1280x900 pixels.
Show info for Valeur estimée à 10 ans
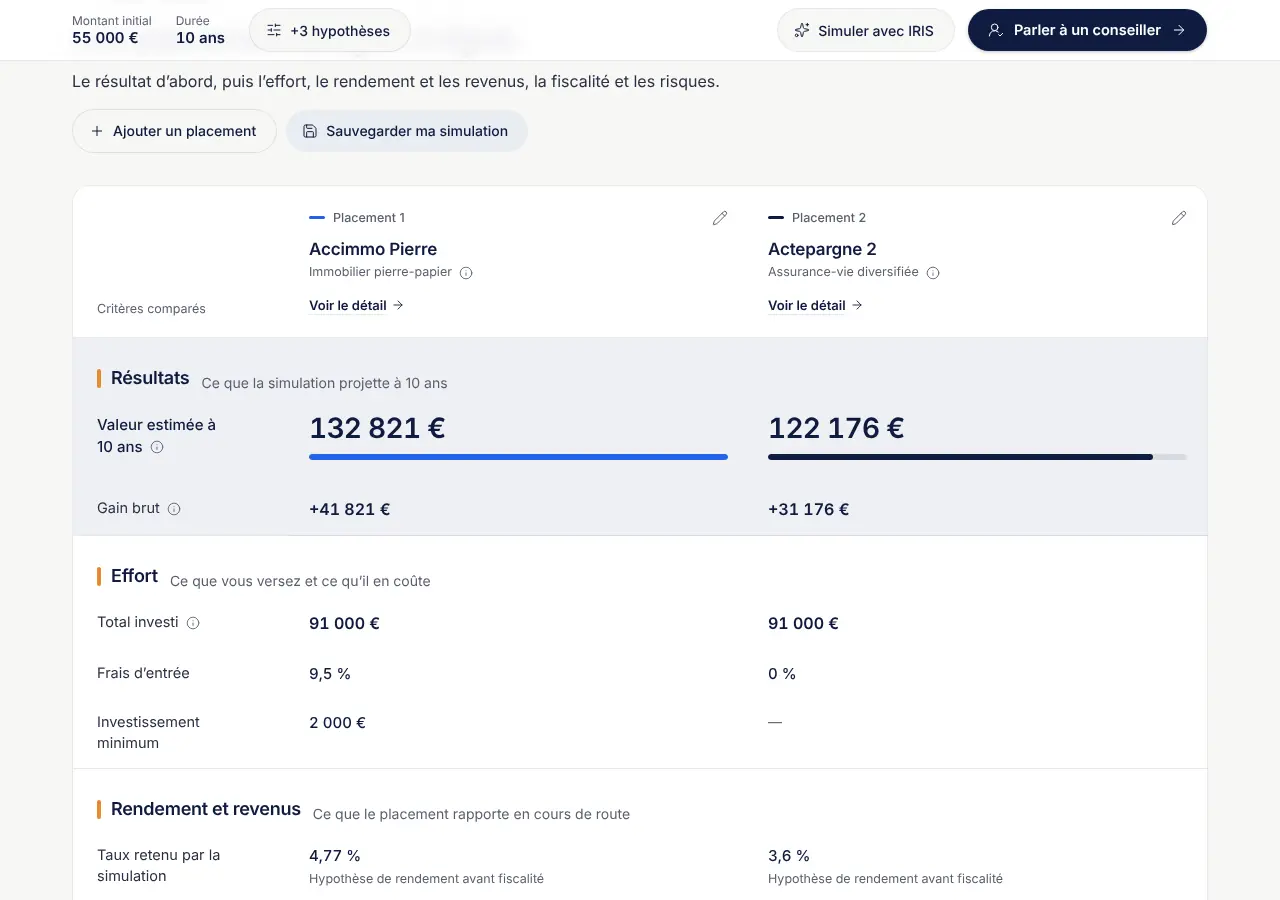click(x=157, y=447)
